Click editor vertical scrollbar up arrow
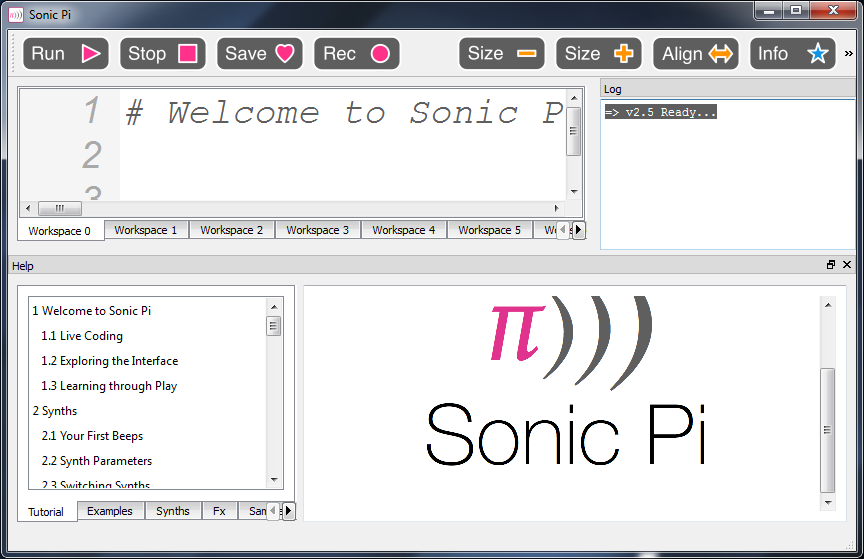Viewport: 864px width, 559px height. tap(574, 98)
